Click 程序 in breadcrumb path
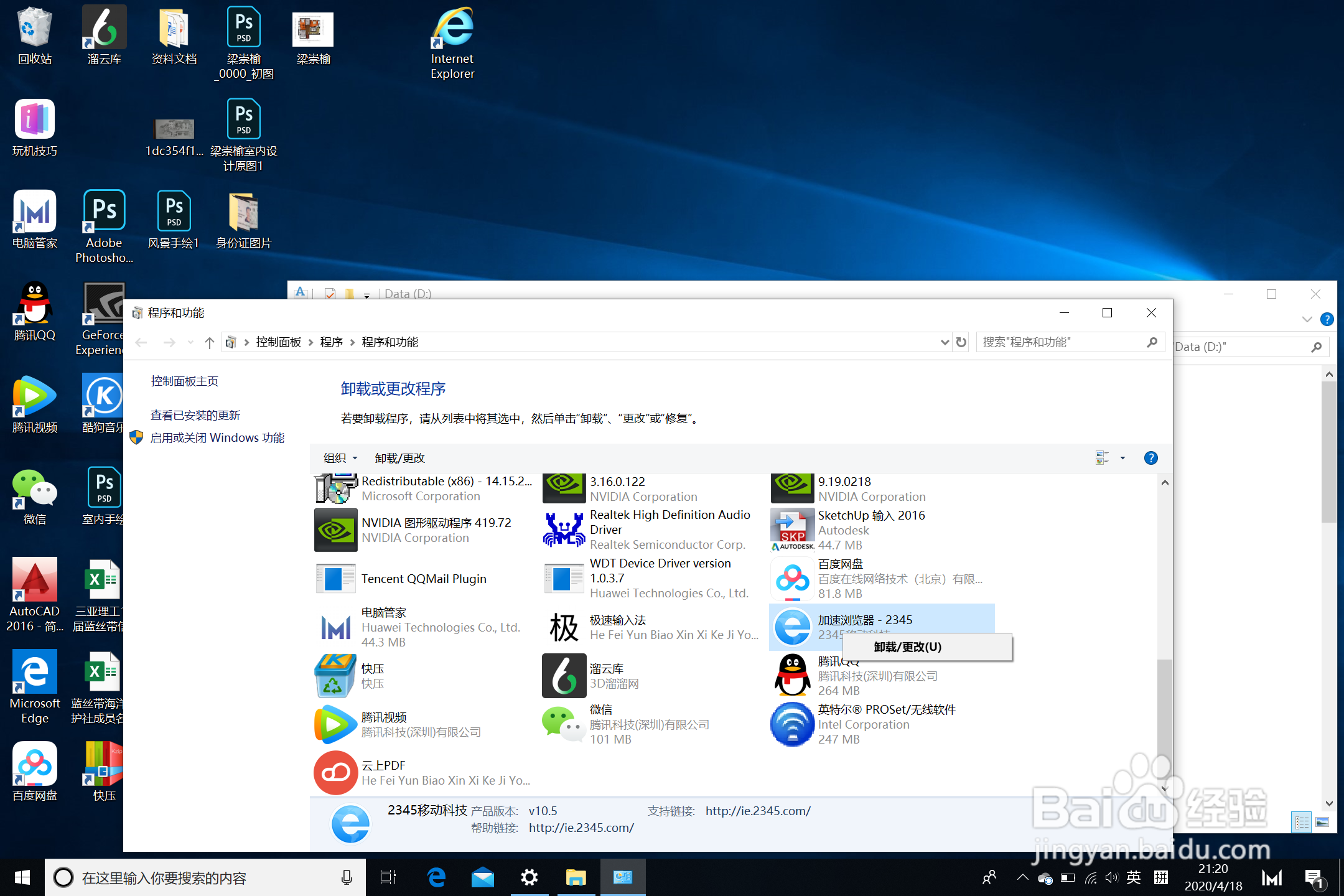This screenshot has width=1344, height=896. 332,342
